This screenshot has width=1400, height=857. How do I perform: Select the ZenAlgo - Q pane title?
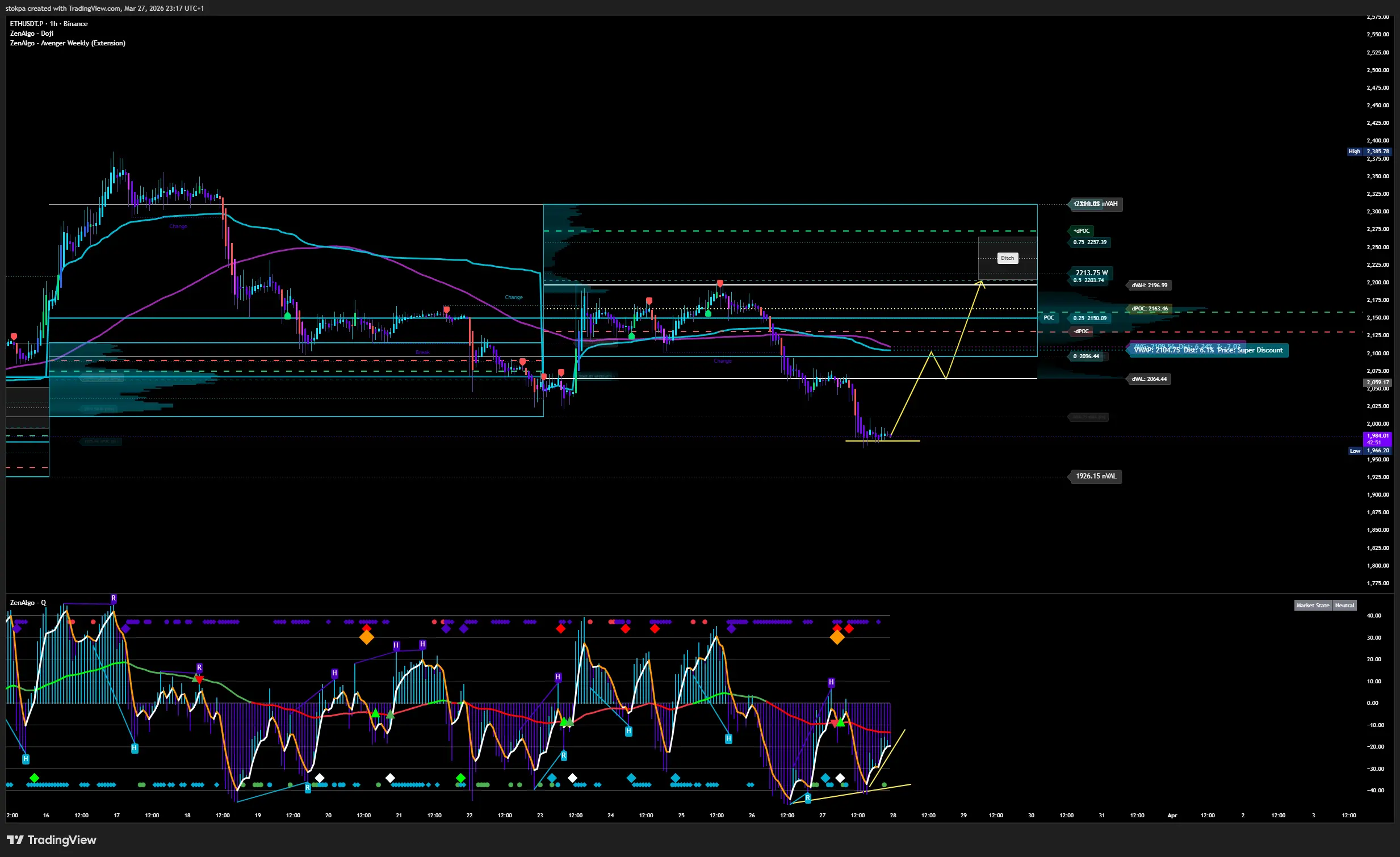28,603
